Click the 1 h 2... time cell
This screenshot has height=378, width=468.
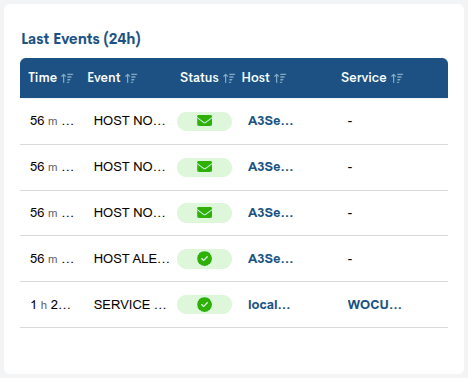pyautogui.click(x=50, y=304)
